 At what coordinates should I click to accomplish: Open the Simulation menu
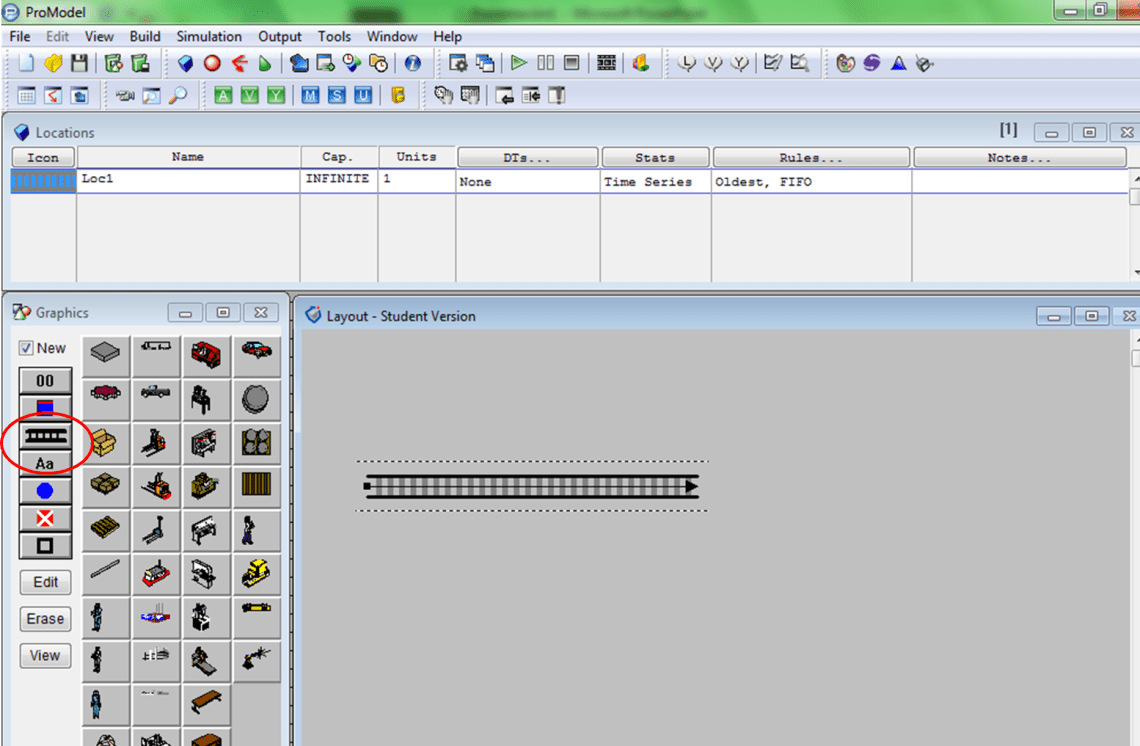tap(209, 36)
